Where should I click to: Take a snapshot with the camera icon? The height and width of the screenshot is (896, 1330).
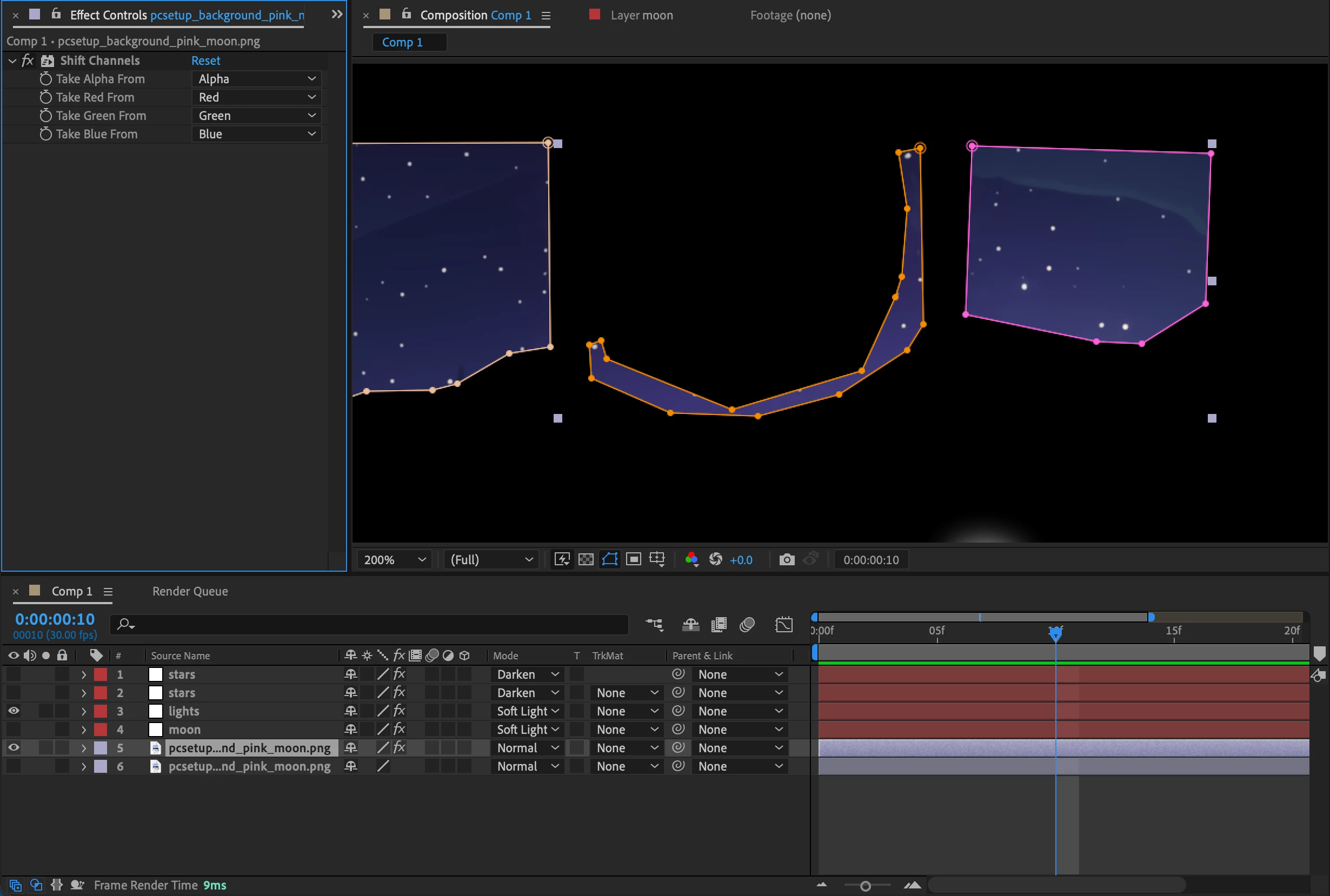point(787,559)
